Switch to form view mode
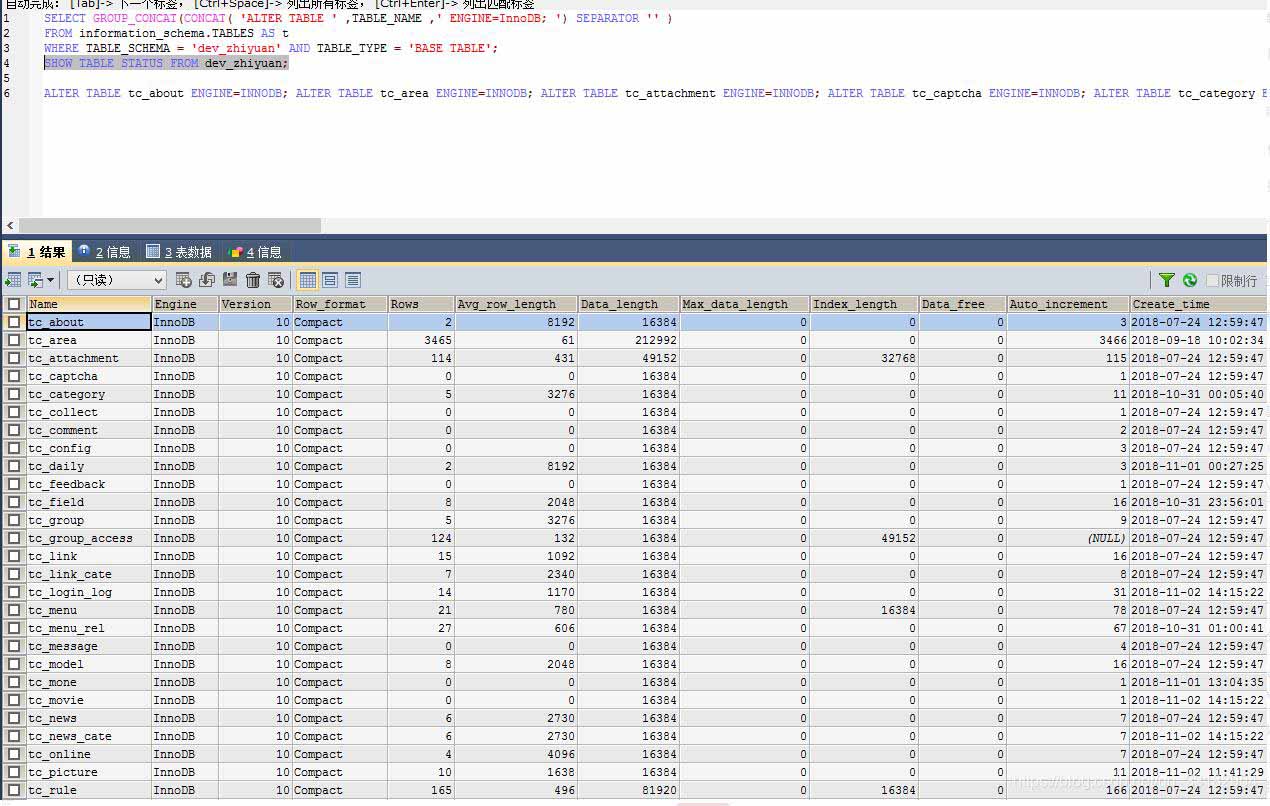Viewport: 1270px width, 806px height. (330, 280)
